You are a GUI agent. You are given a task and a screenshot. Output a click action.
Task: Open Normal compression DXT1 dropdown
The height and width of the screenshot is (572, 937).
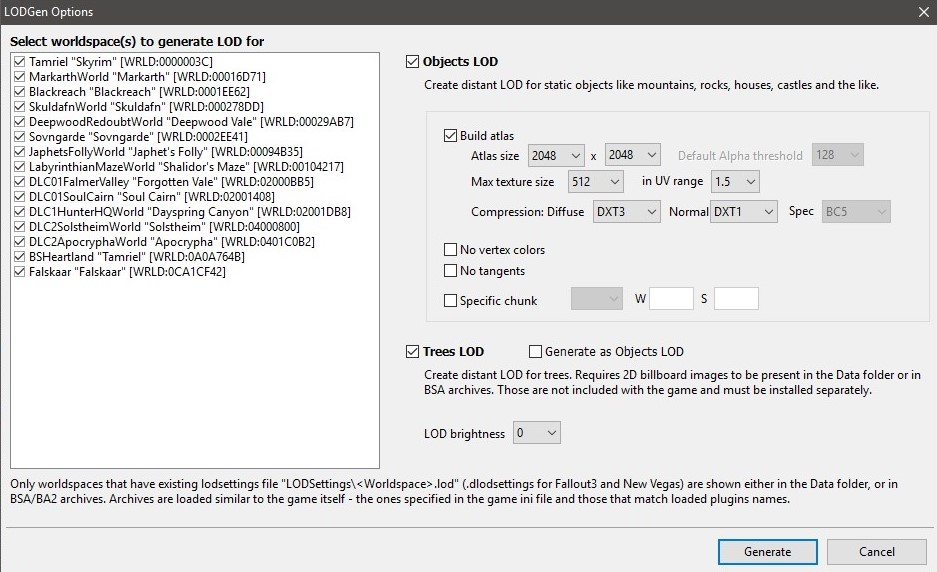tap(743, 212)
